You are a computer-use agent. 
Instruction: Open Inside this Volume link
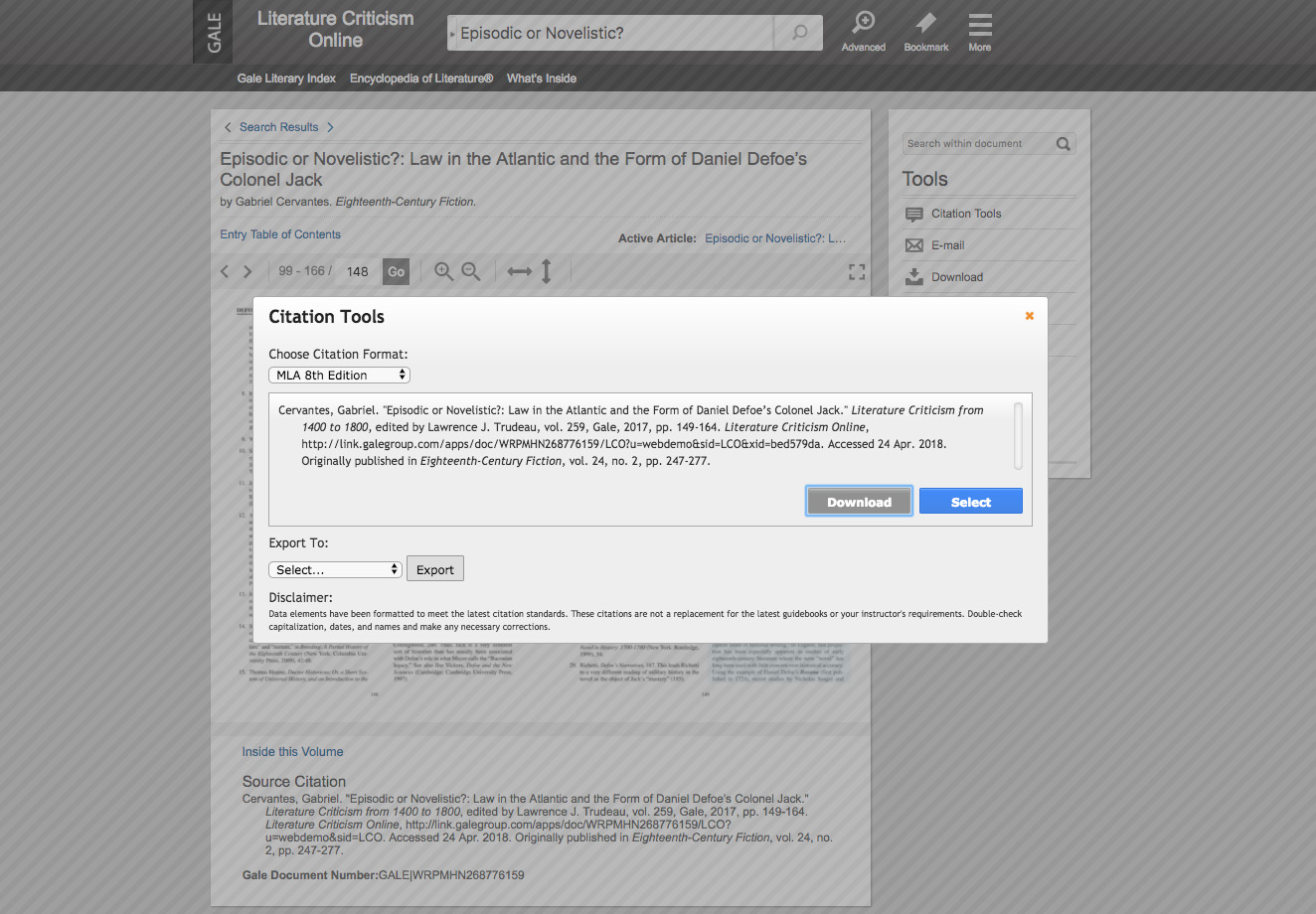(292, 752)
